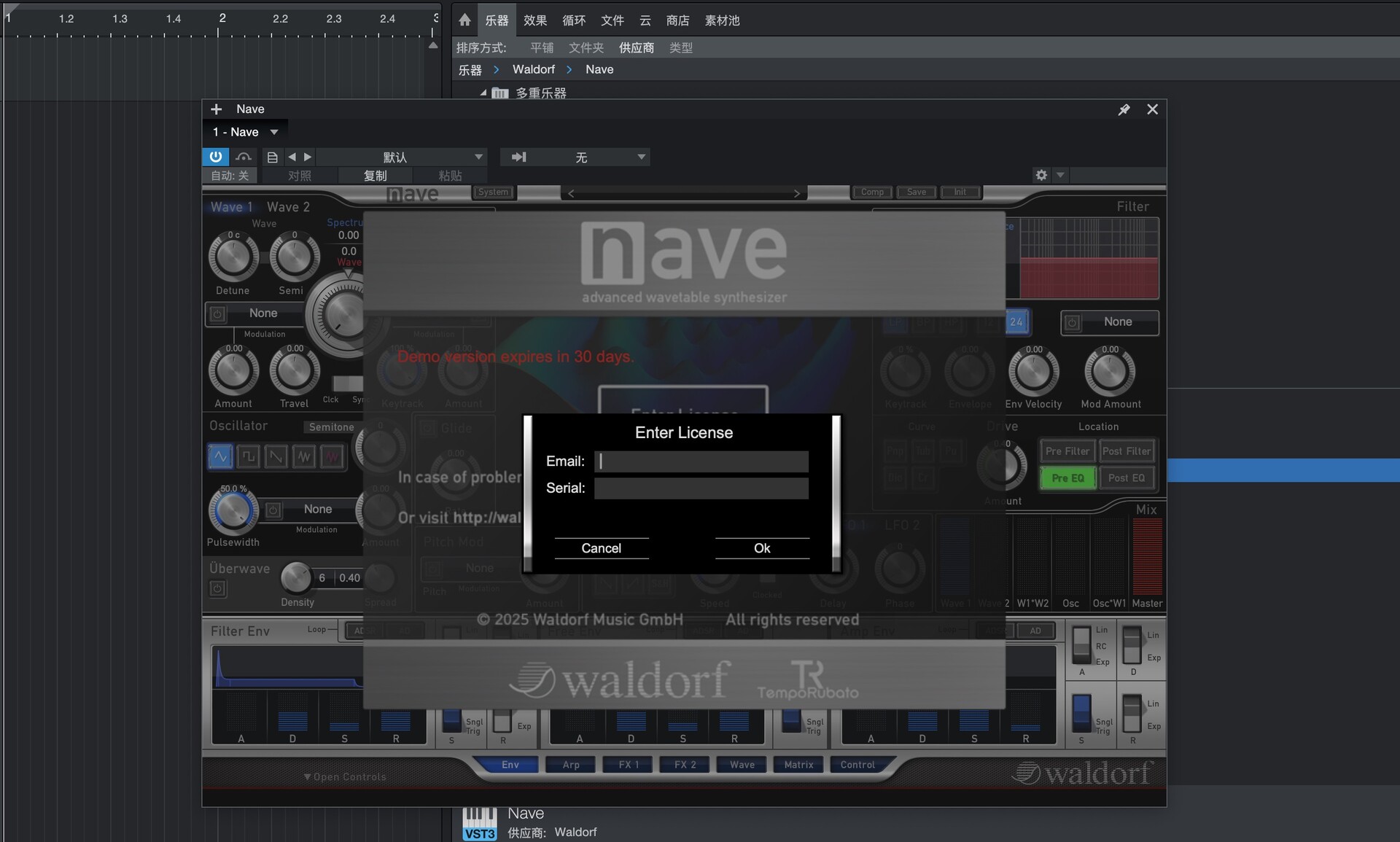Viewport: 1400px width, 842px height.
Task: Toggle the Pre EQ location button
Action: 1067,478
